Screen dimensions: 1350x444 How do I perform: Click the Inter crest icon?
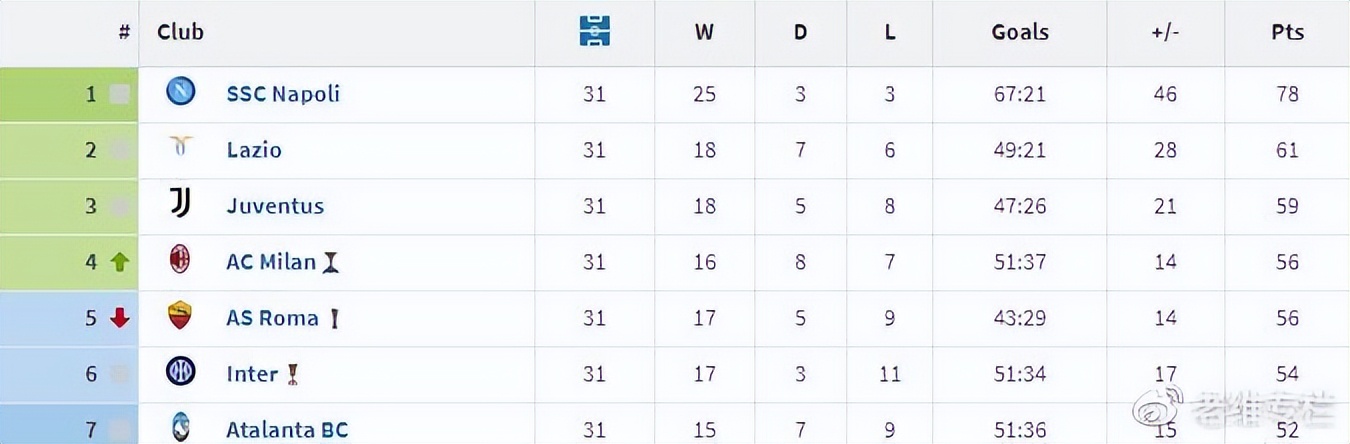coord(180,372)
